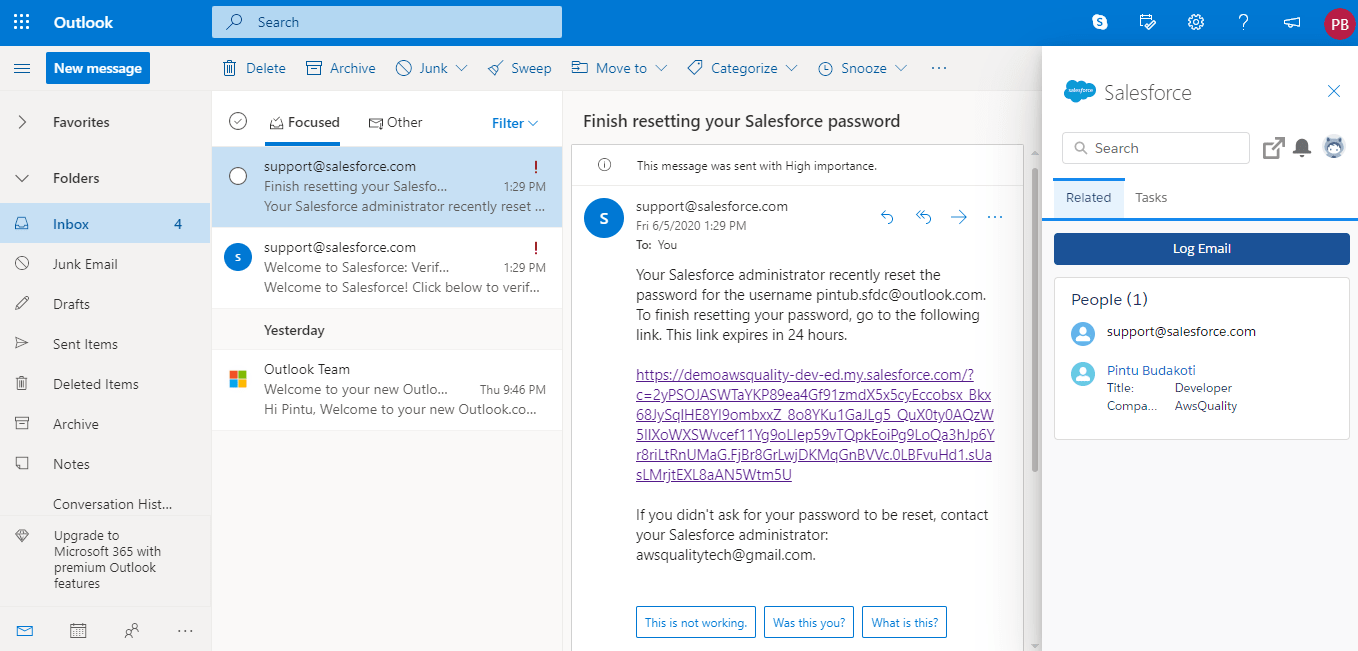Switch to Mail view in bottom bar

click(x=25, y=630)
